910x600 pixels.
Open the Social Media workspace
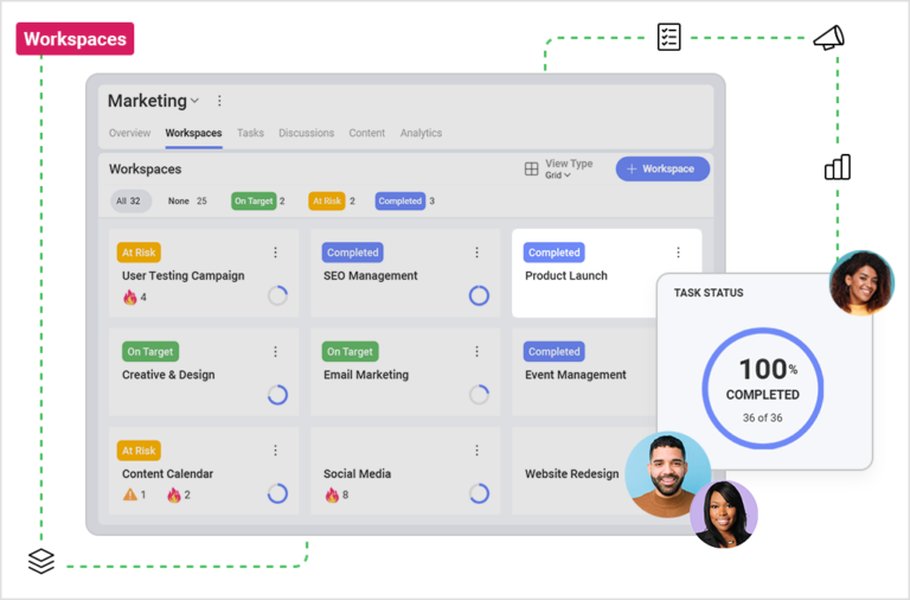pos(405,471)
